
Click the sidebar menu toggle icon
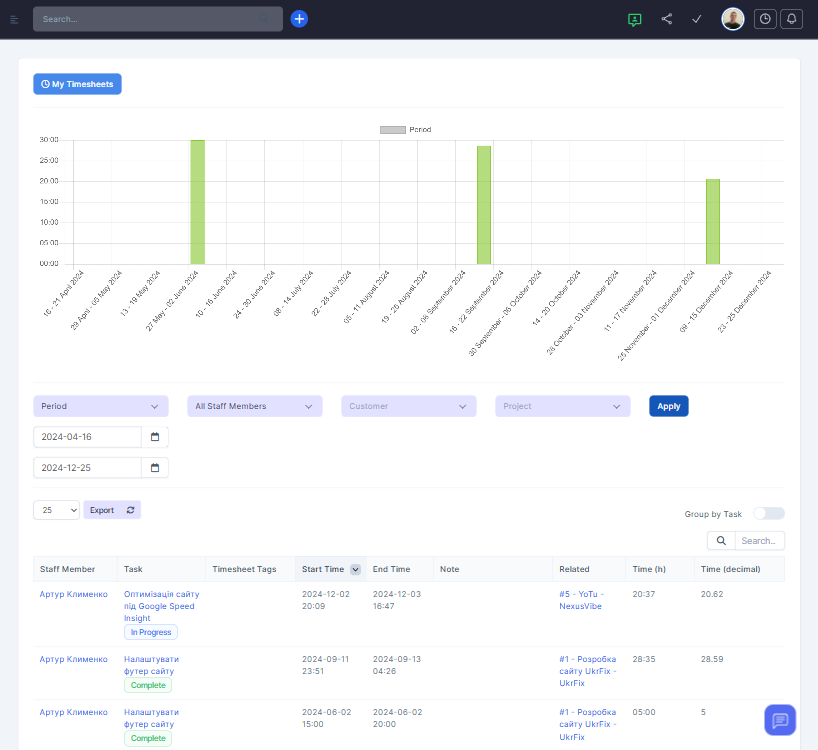click(x=14, y=19)
